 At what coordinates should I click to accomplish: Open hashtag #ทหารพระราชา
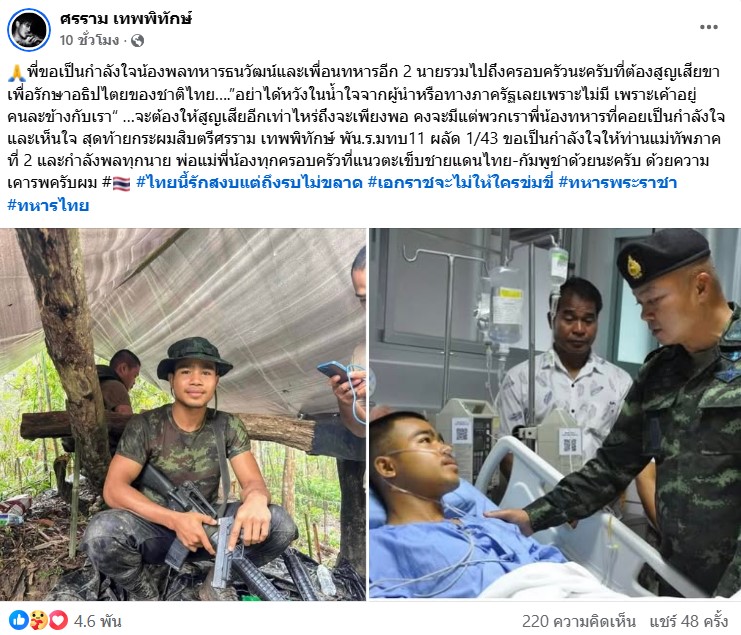point(618,183)
